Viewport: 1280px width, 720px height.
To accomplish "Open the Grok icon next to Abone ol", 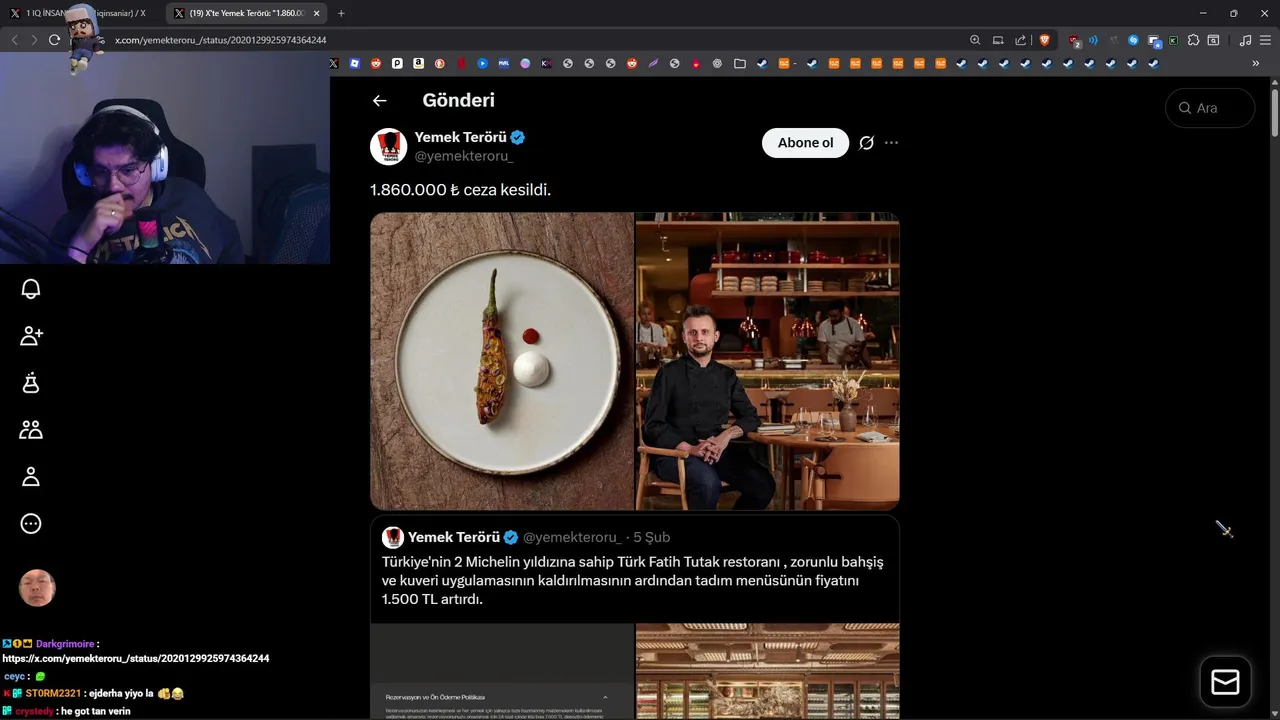I will click(x=867, y=143).
